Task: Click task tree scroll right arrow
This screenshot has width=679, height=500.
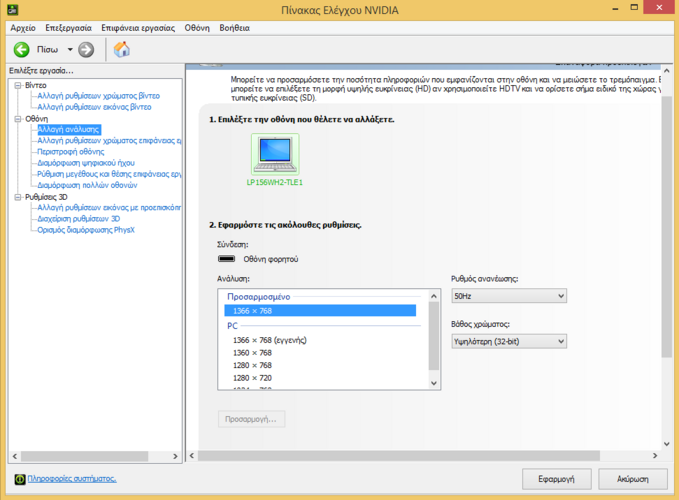Action: pyautogui.click(x=175, y=456)
